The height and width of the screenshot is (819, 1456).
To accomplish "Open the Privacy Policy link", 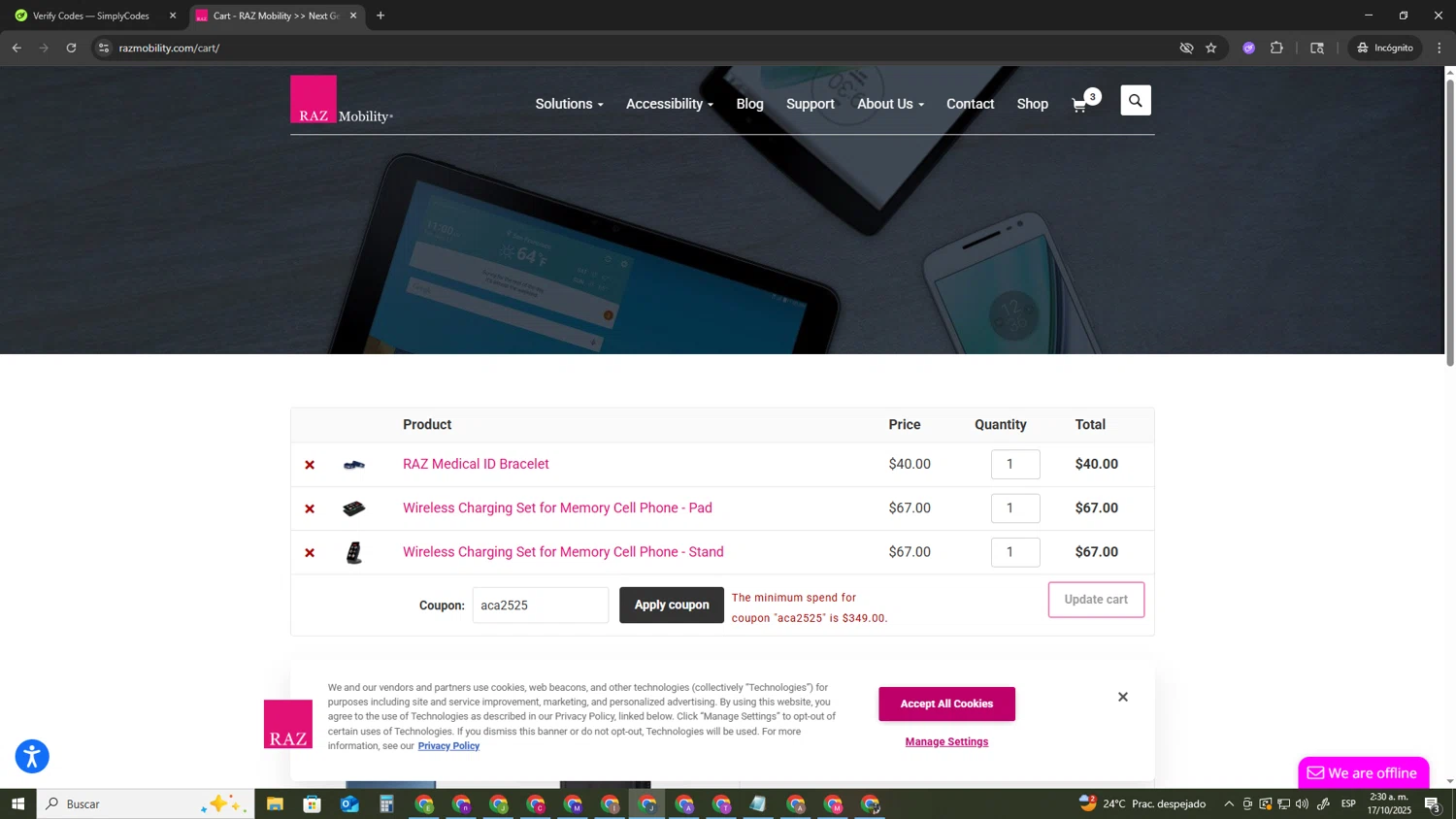I will coord(448,746).
